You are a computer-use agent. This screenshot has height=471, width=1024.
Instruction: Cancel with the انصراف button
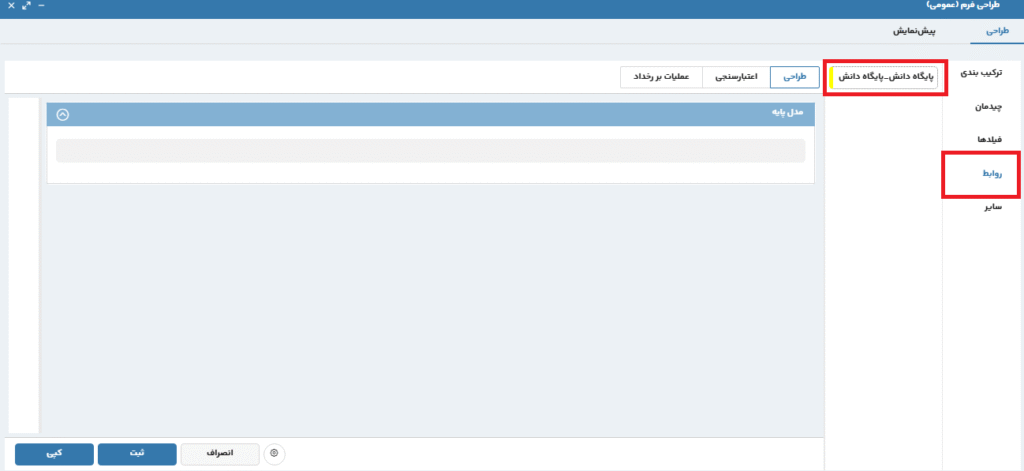coord(219,454)
